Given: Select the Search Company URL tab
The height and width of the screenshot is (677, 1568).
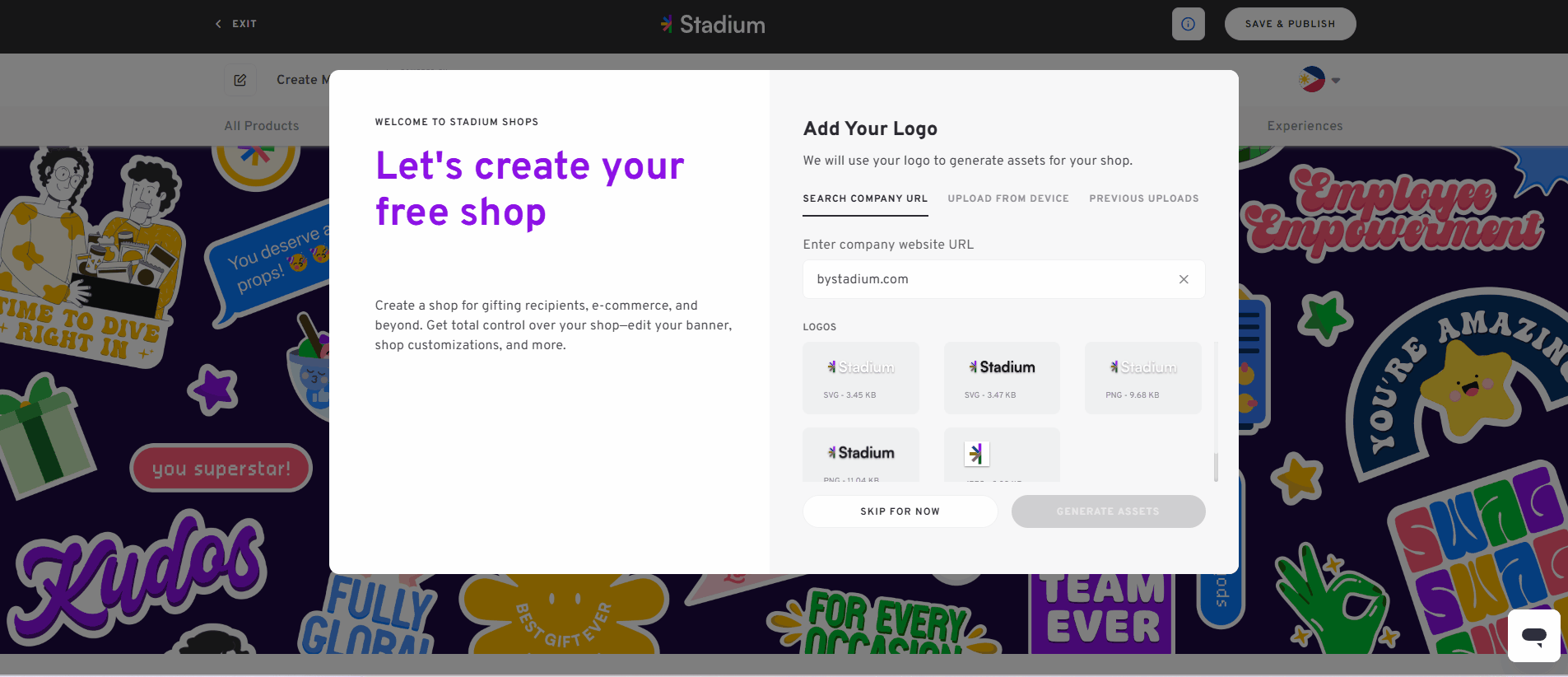Looking at the screenshot, I should click(864, 198).
